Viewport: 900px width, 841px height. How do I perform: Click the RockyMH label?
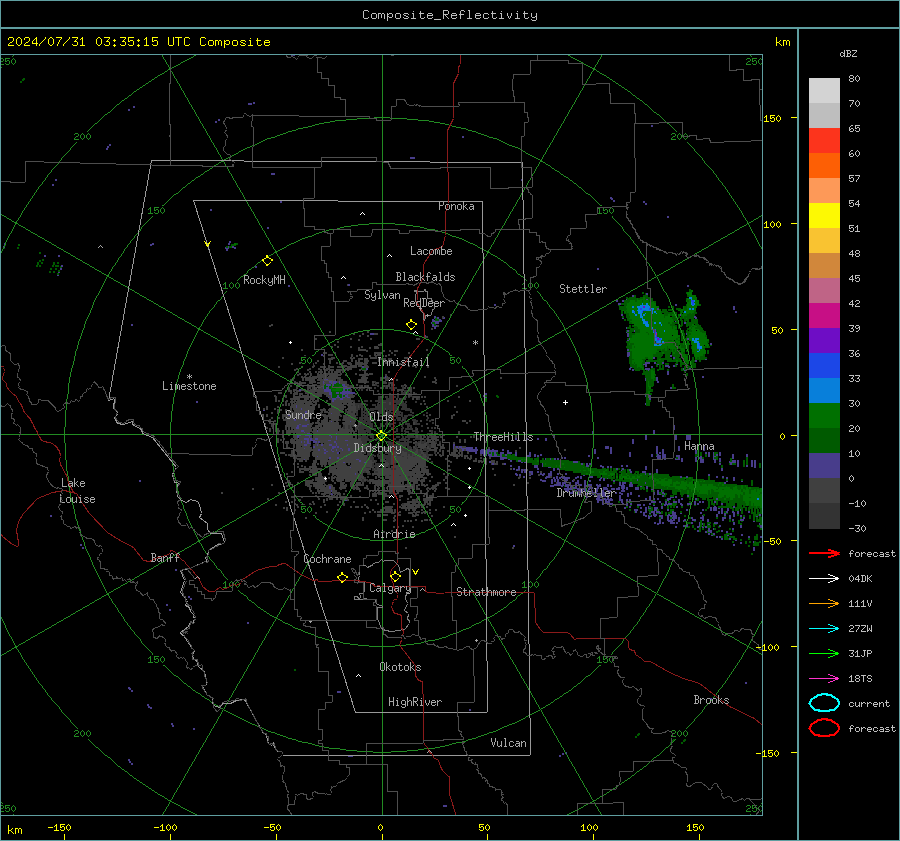pyautogui.click(x=264, y=280)
